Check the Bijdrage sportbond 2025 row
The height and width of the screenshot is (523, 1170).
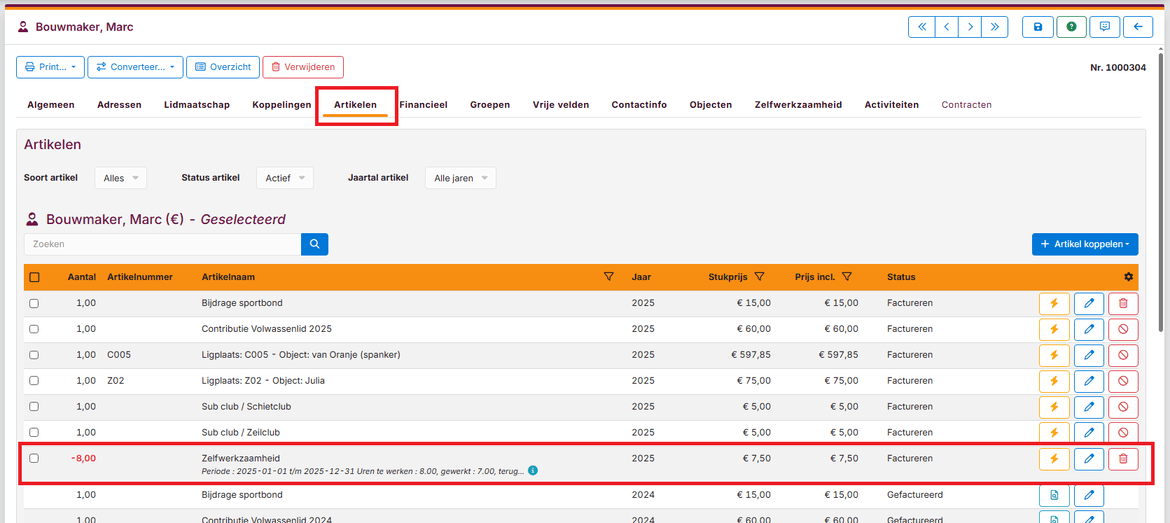[x=34, y=304]
